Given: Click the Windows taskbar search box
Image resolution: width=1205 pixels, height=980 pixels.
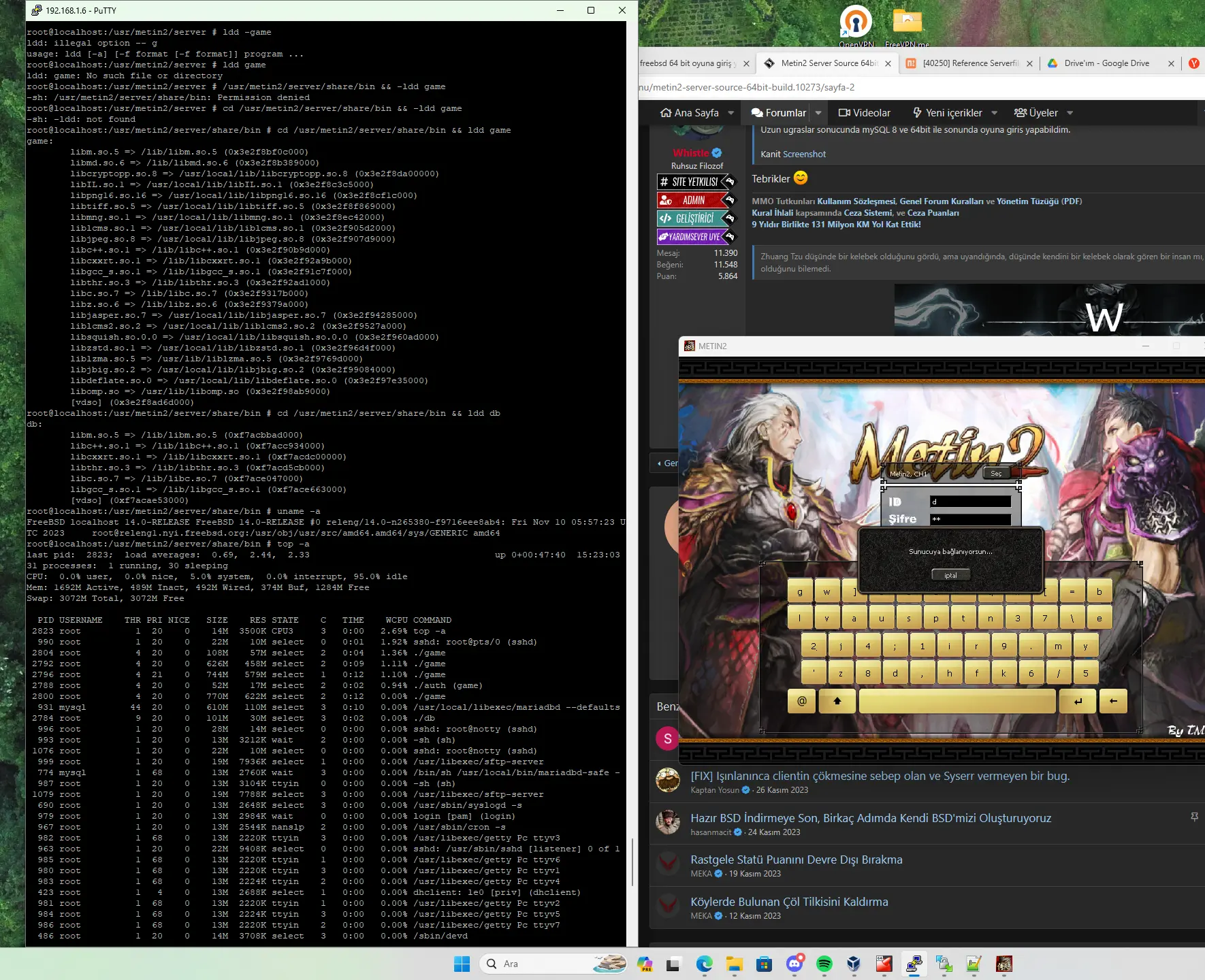Looking at the screenshot, I should point(553,964).
